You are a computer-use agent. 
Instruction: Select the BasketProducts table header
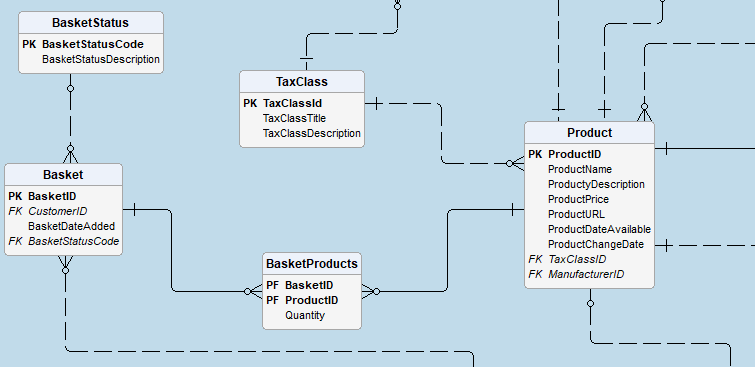pos(312,264)
